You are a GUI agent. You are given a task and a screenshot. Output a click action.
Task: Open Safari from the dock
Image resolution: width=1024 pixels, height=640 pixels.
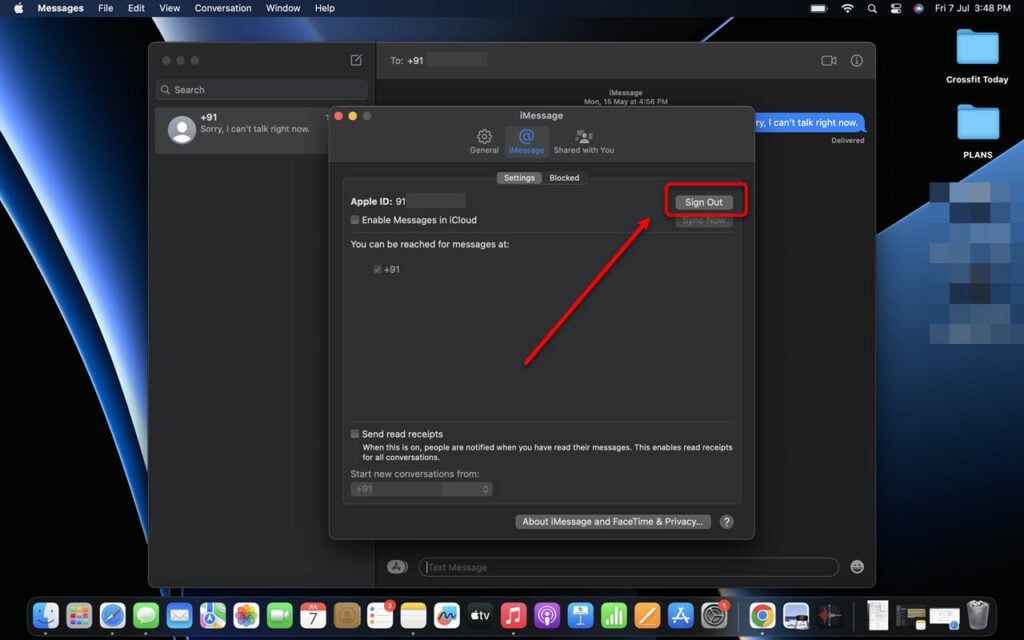coord(112,615)
